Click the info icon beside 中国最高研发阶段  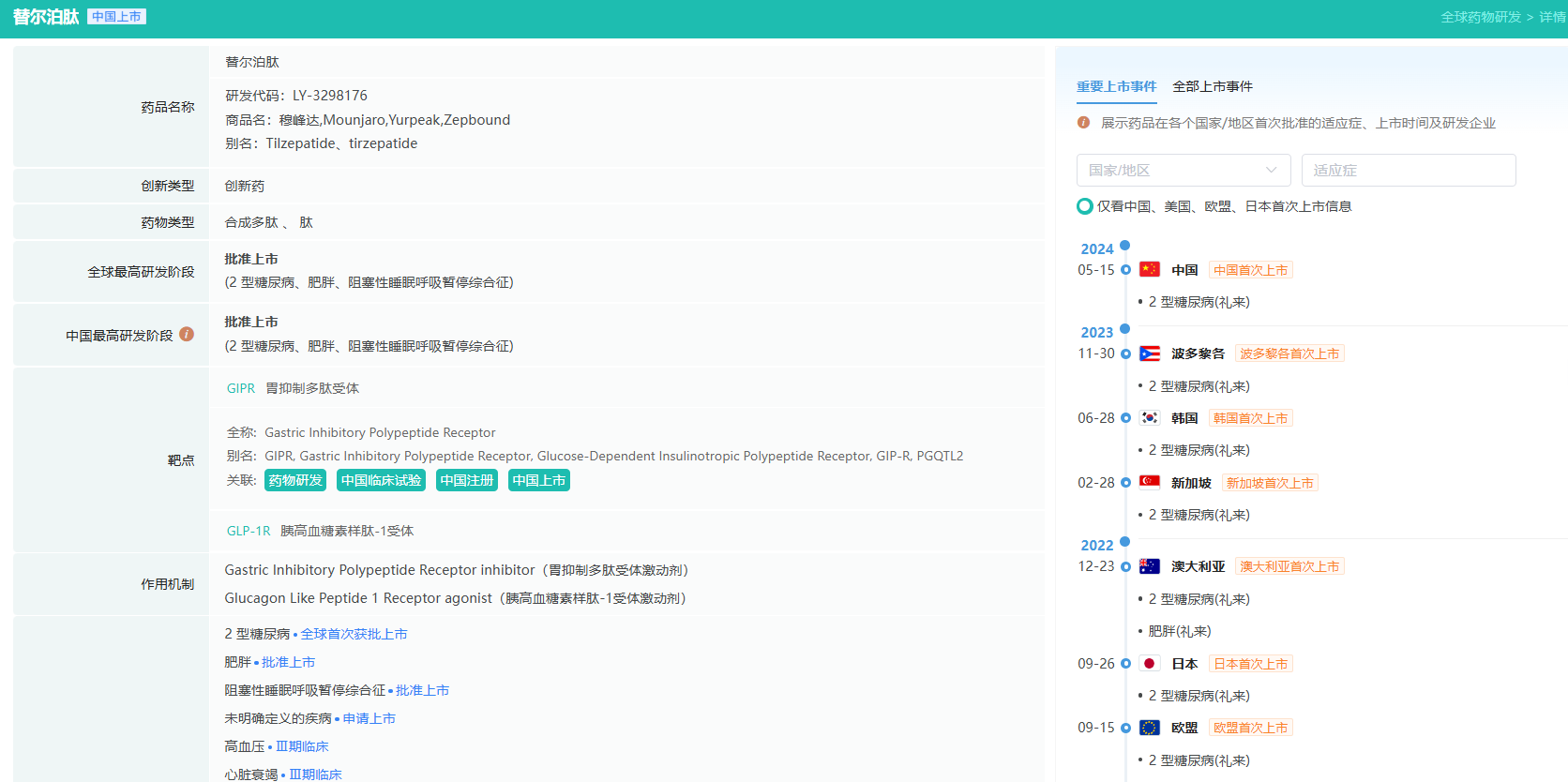(x=187, y=334)
